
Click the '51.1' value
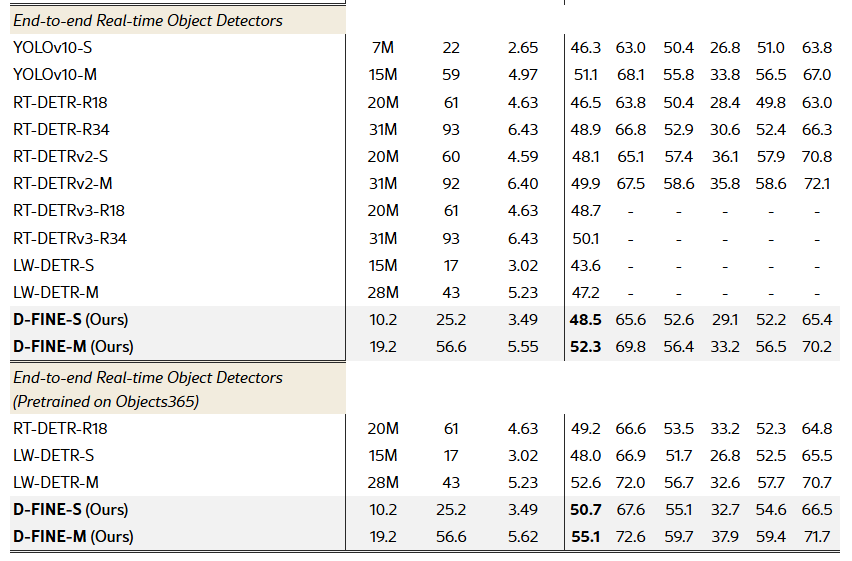(x=585, y=74)
